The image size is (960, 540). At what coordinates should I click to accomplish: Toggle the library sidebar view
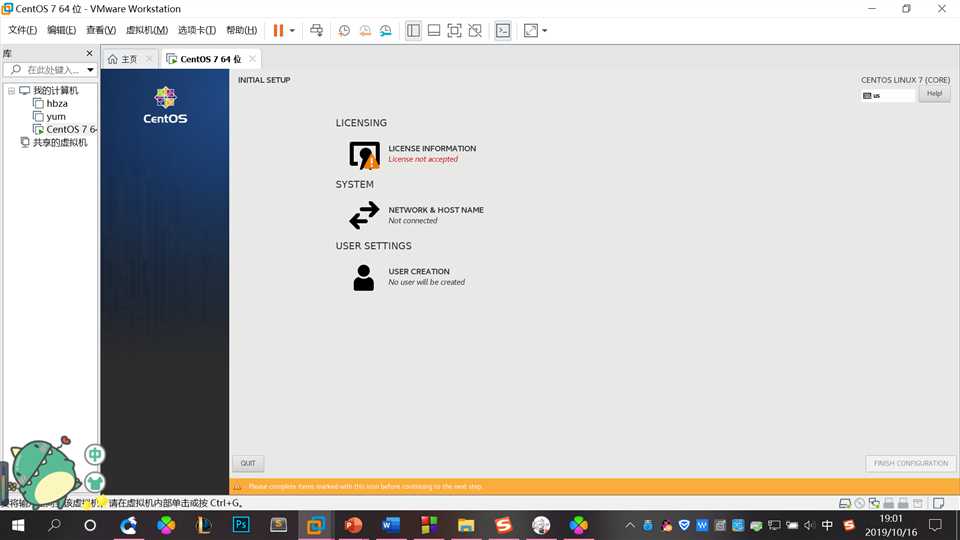pos(413,31)
